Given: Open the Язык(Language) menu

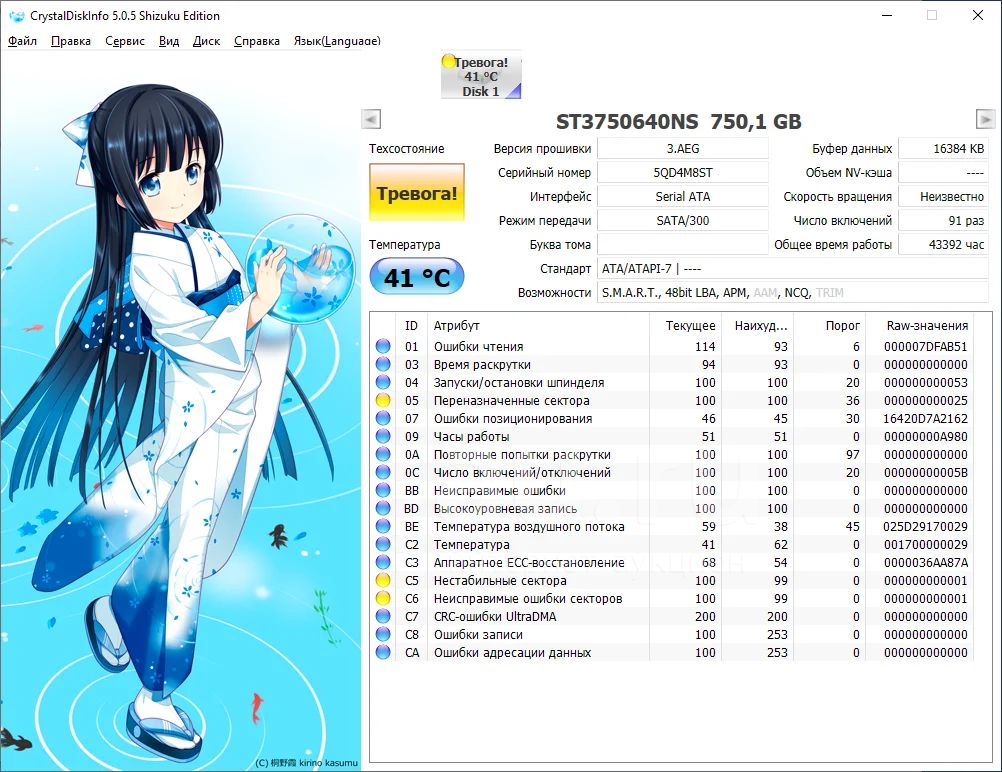Looking at the screenshot, I should tap(337, 41).
